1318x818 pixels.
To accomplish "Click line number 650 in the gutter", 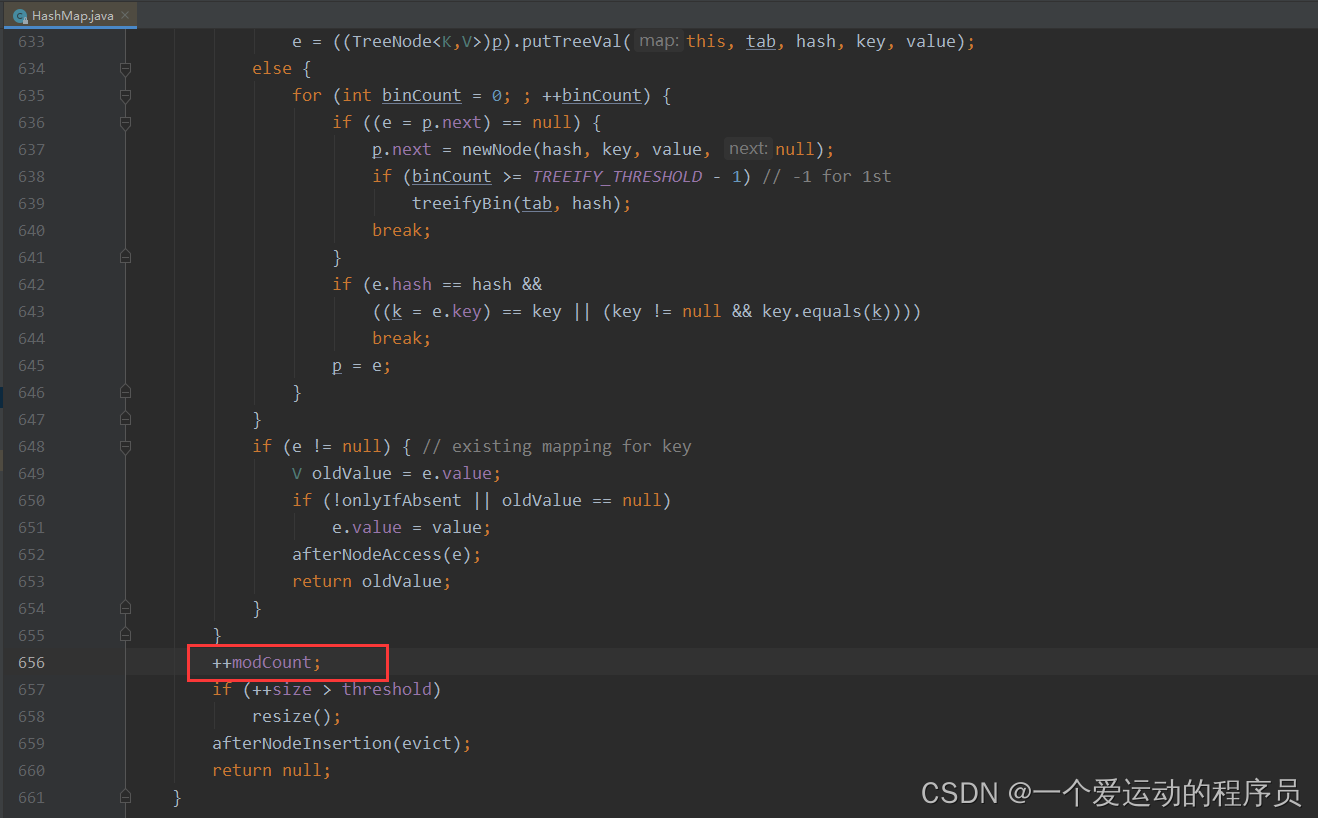I will pyautogui.click(x=31, y=500).
